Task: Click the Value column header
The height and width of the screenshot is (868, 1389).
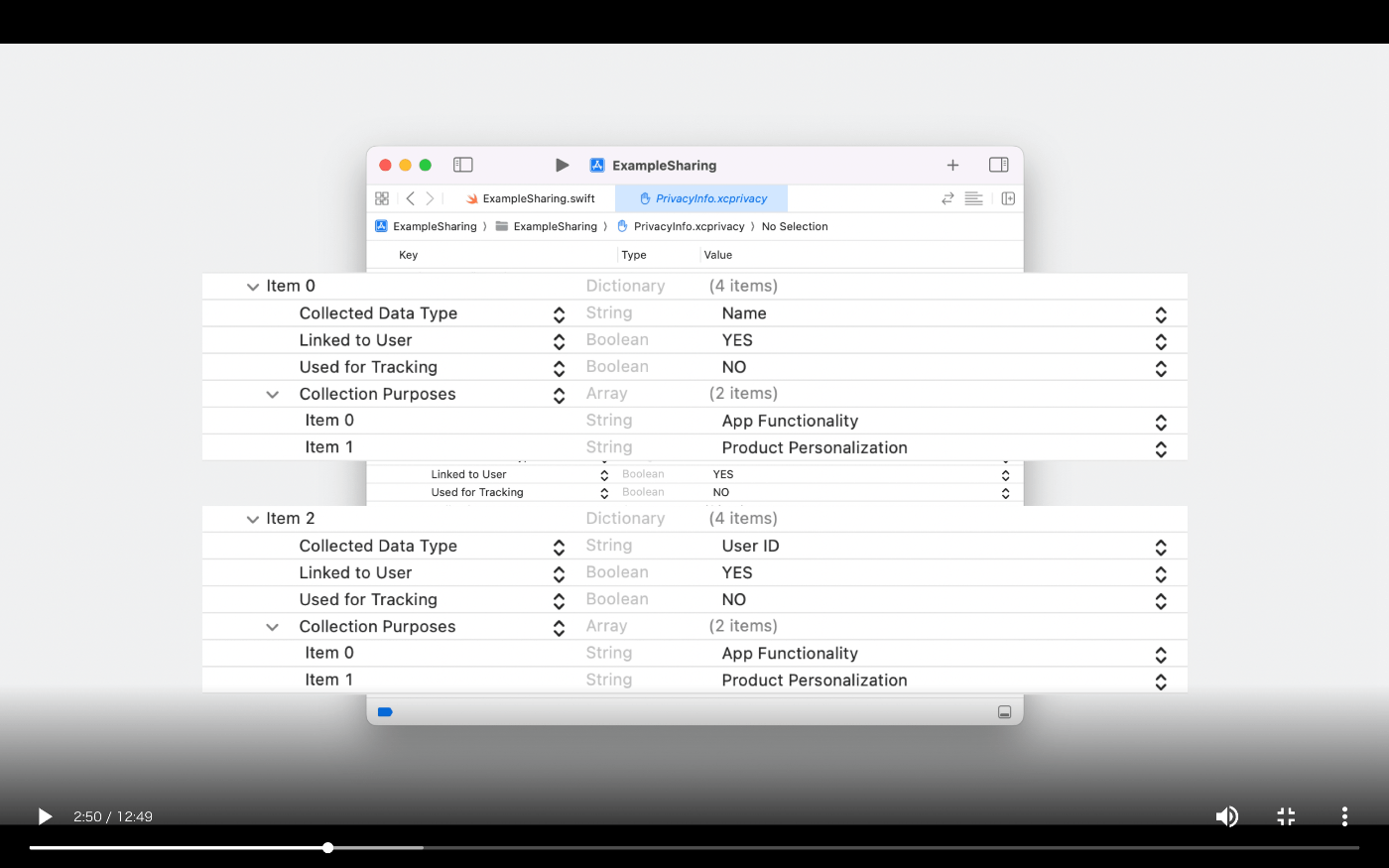Action: [x=718, y=255]
